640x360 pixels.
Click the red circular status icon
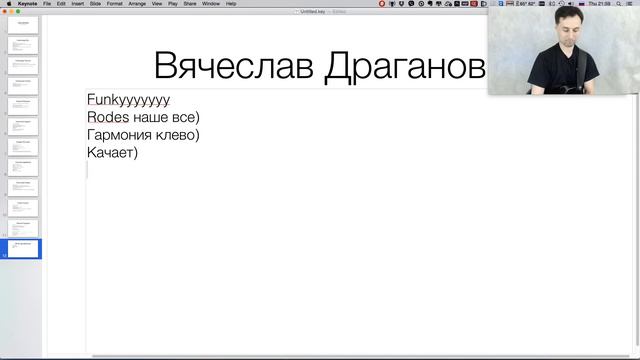382,3
